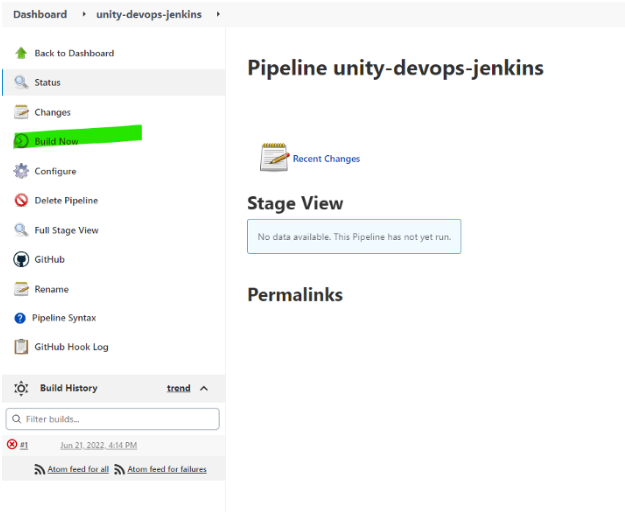
Task: Click the Build History sun icon
Action: (x=21, y=388)
